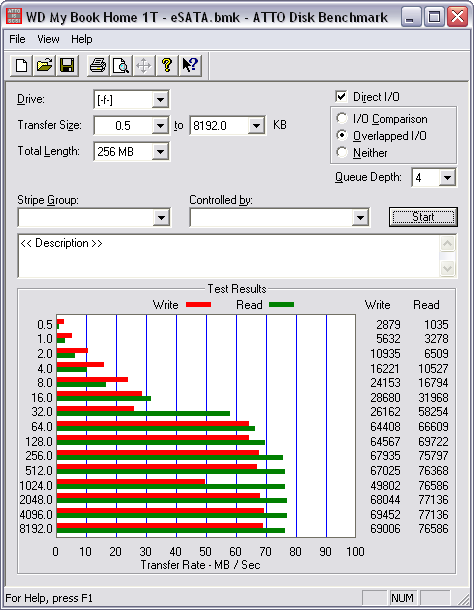Image resolution: width=474 pixels, height=610 pixels.
Task: Click the yellow question mark About icon
Action: 167,65
